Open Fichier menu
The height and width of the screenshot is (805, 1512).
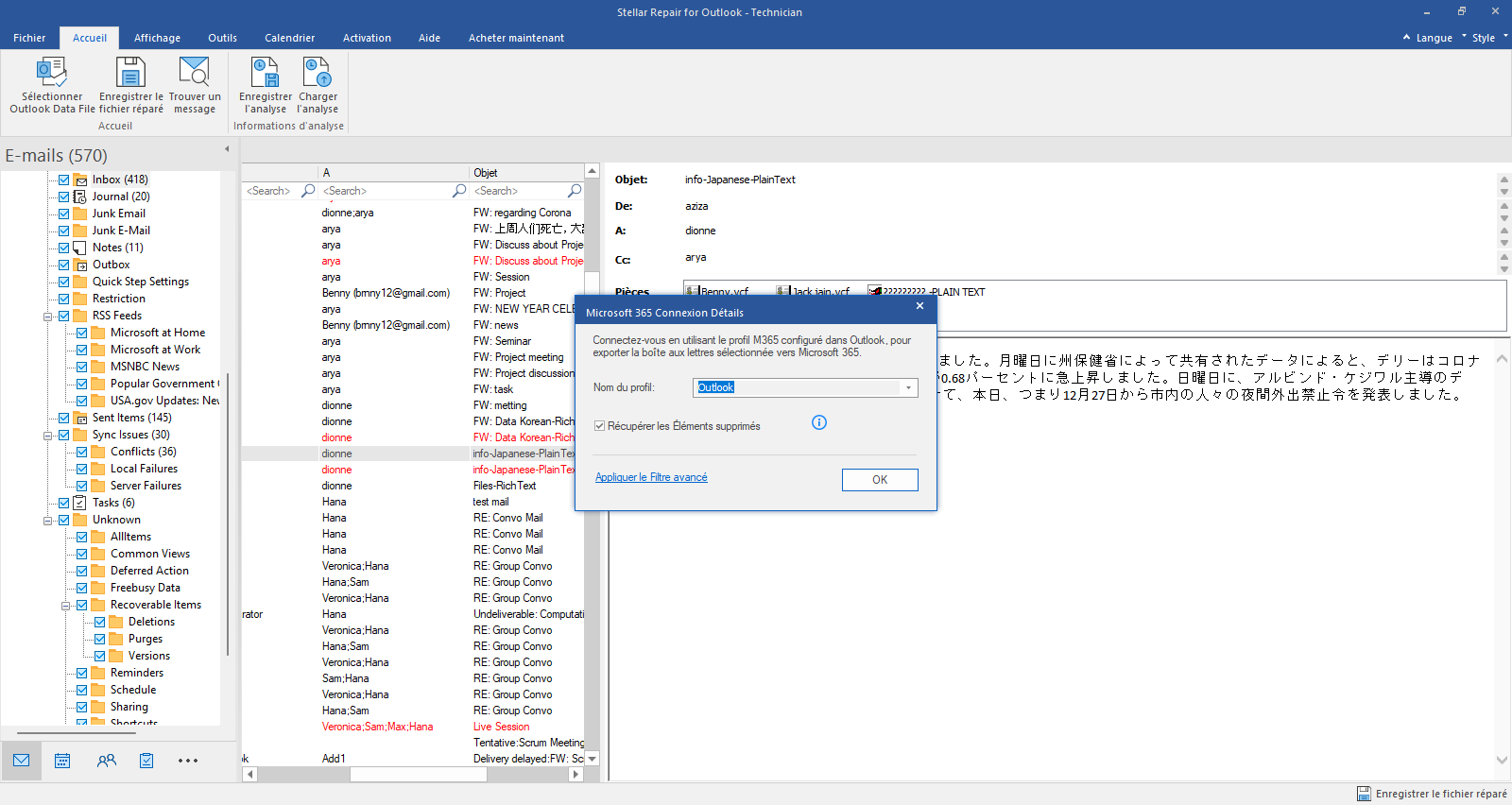pos(29,38)
